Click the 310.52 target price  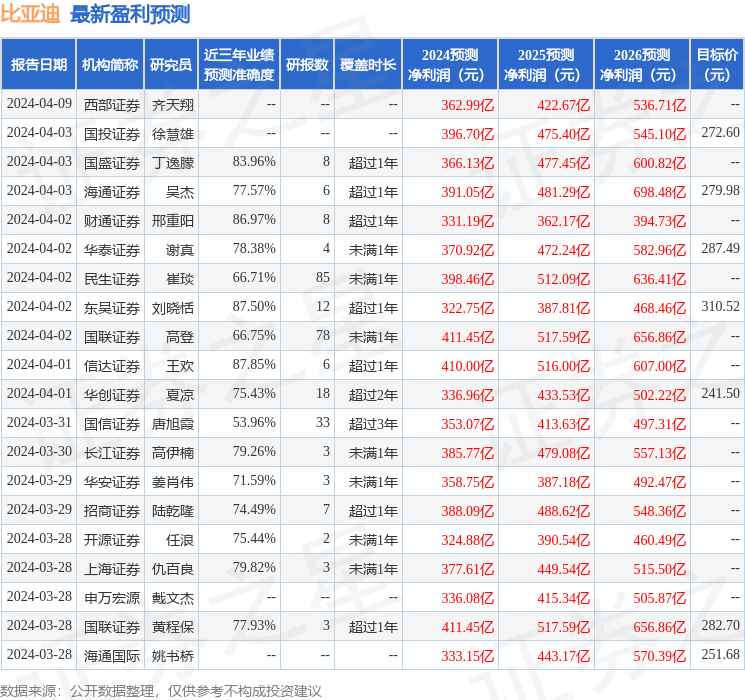(x=721, y=307)
